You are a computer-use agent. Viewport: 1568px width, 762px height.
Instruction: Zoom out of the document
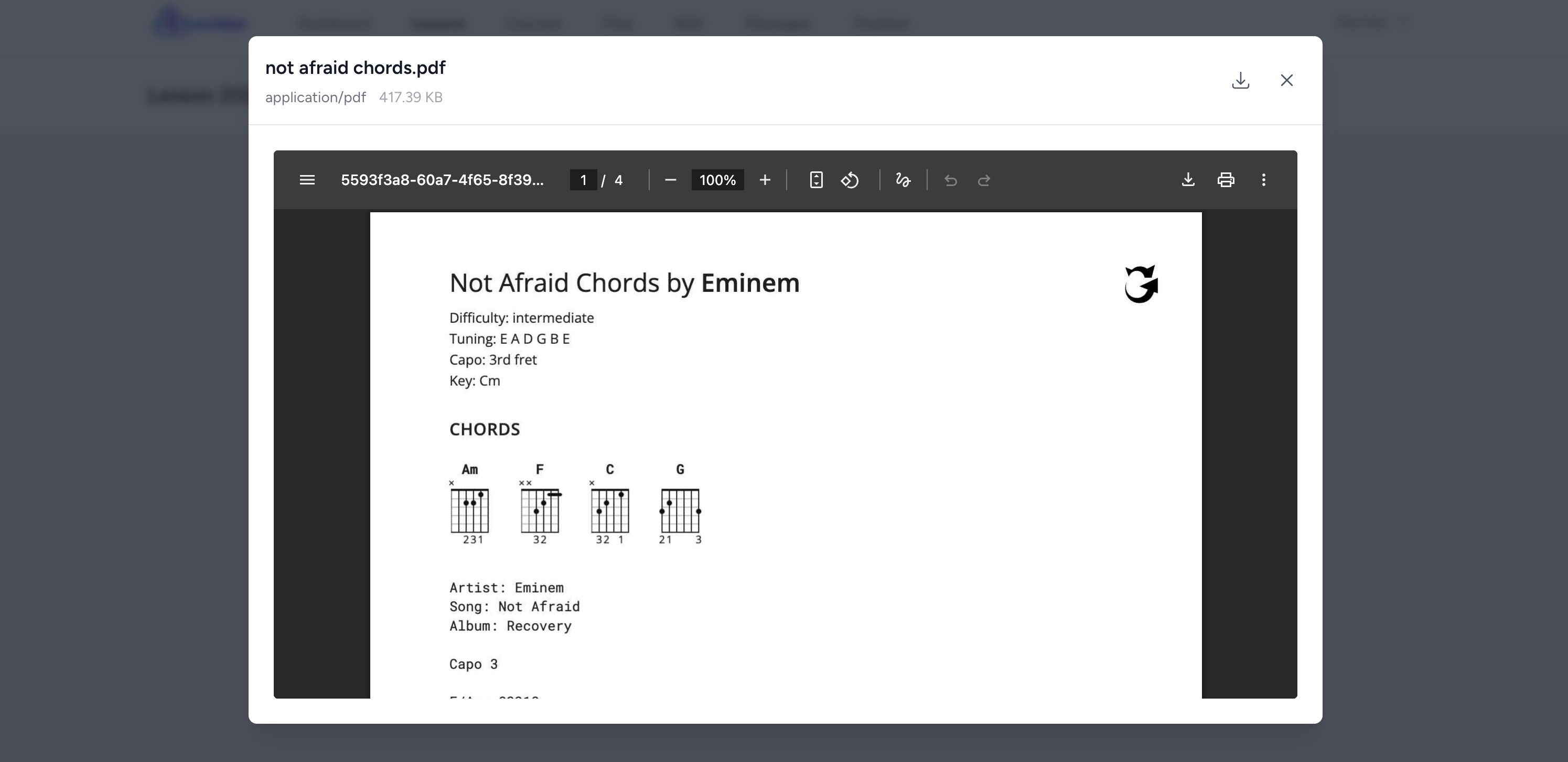coord(671,180)
